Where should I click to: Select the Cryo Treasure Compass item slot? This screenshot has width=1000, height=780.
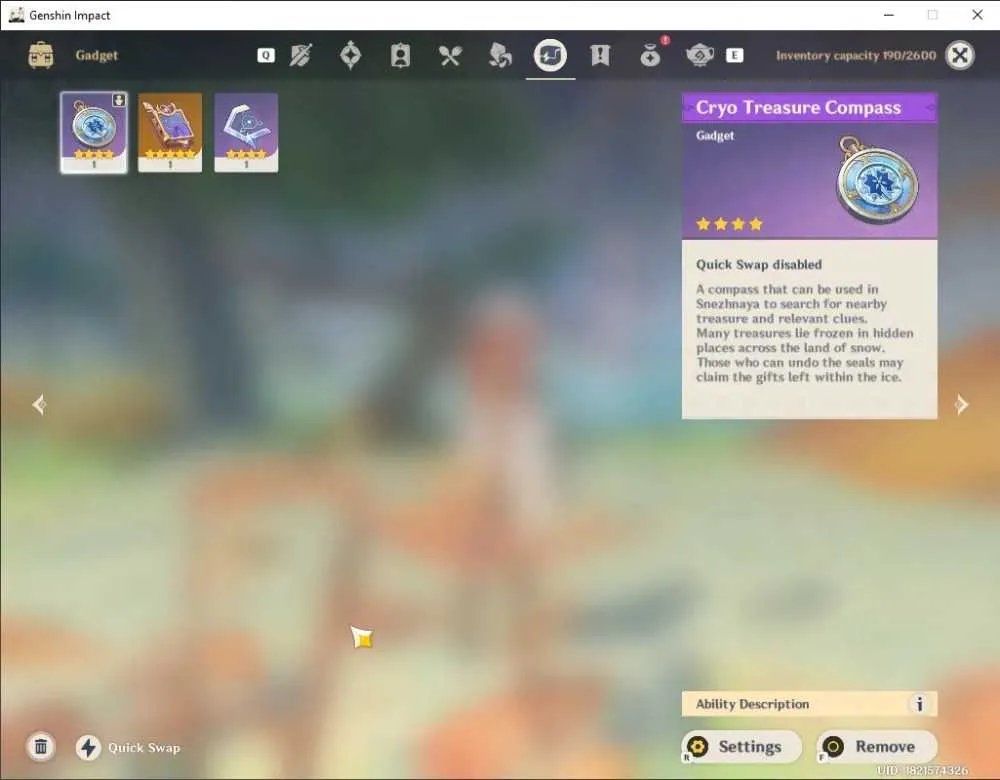click(94, 132)
